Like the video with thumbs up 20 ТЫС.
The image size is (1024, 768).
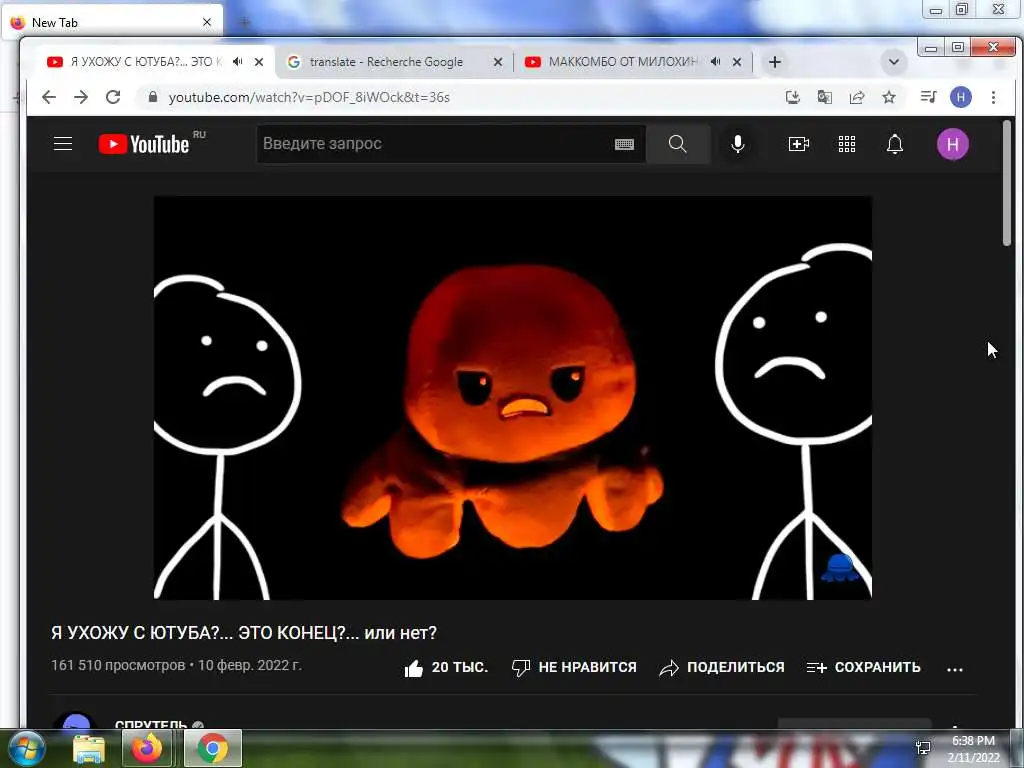(446, 667)
